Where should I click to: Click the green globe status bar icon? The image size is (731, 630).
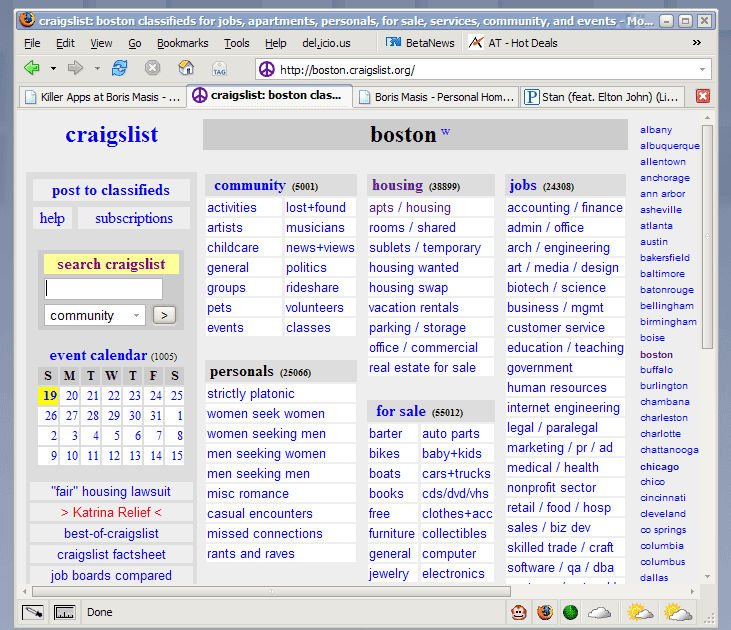click(x=570, y=612)
